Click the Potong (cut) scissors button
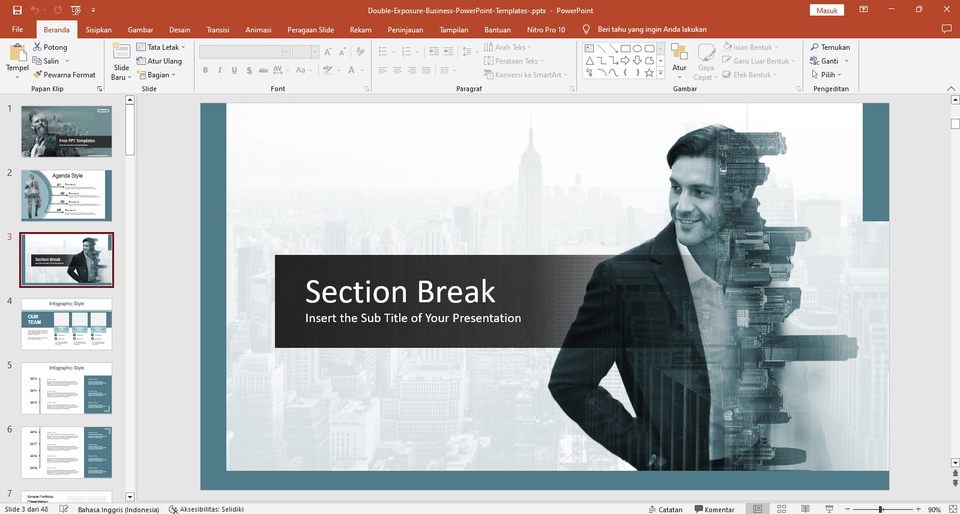Screen dimensions: 960x514 pyautogui.click(x=50, y=47)
